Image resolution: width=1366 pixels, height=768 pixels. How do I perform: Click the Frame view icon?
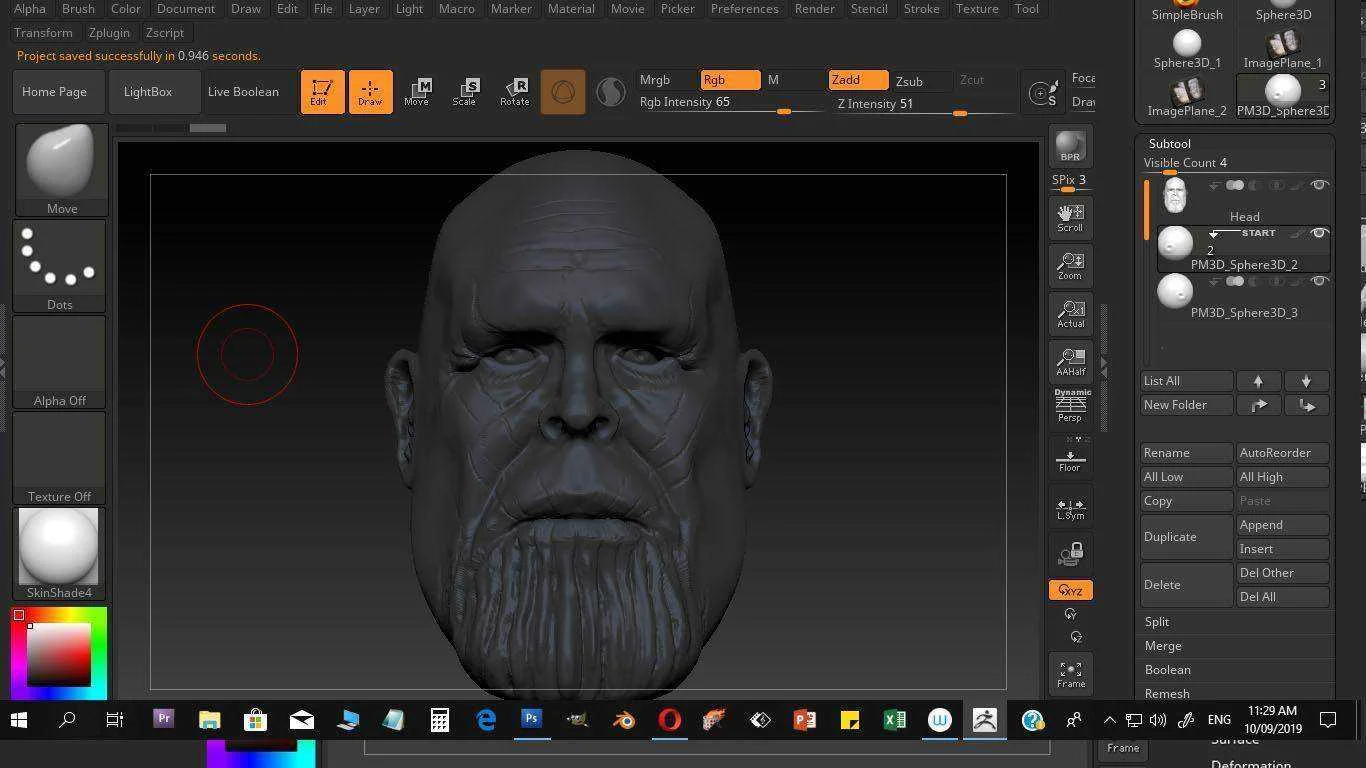coord(1070,674)
